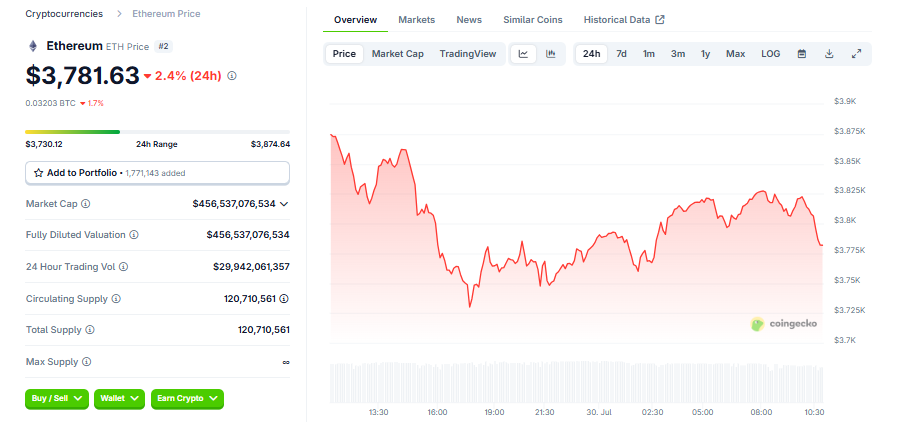
Task: Click the volume bars below chart
Action: pyautogui.click(x=576, y=382)
